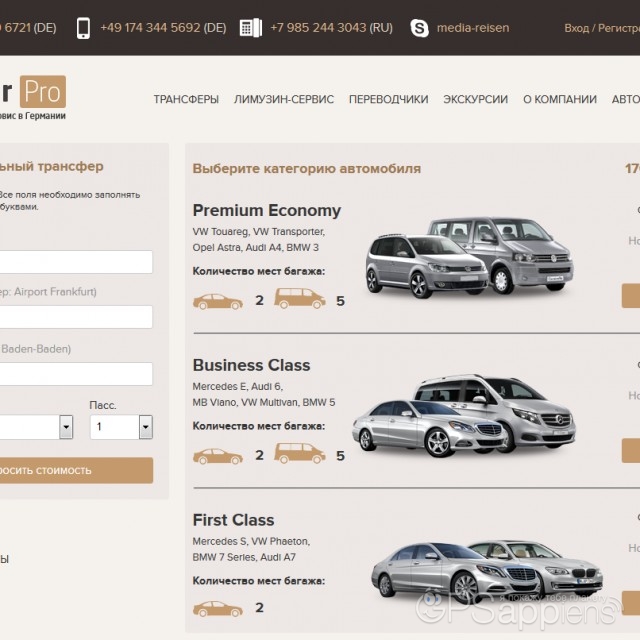Viewport: 640px width, 640px height.
Task: Click the media-reisen Skype contact link
Action: [472, 28]
